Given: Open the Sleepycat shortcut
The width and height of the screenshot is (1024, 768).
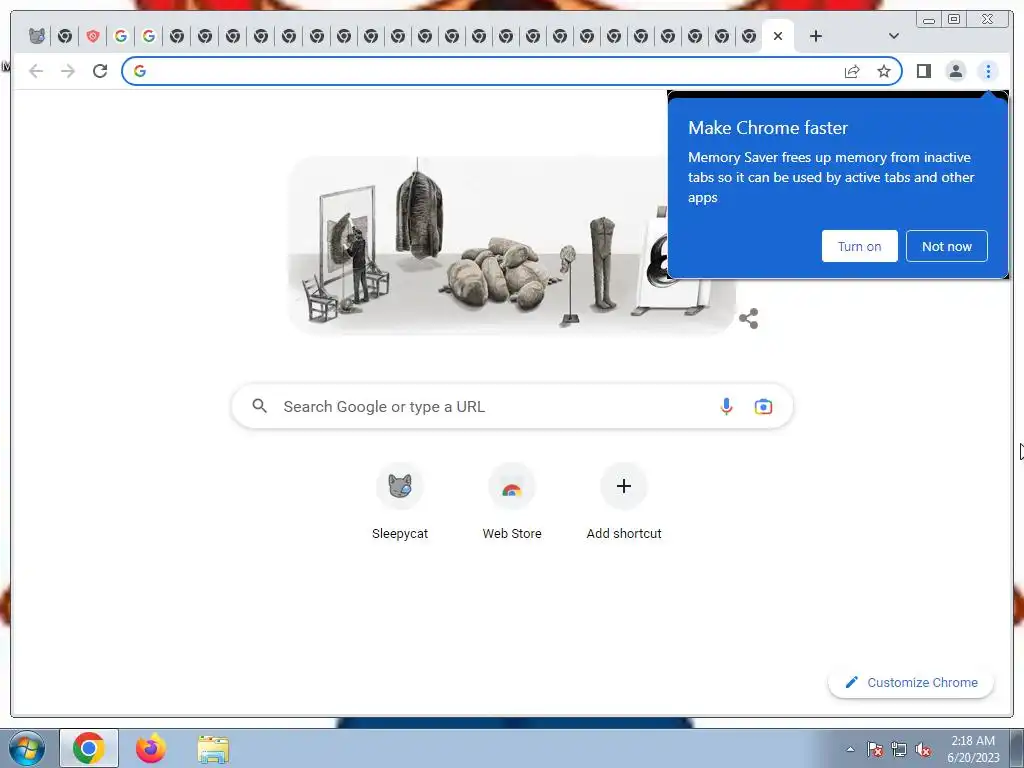Looking at the screenshot, I should click(400, 502).
